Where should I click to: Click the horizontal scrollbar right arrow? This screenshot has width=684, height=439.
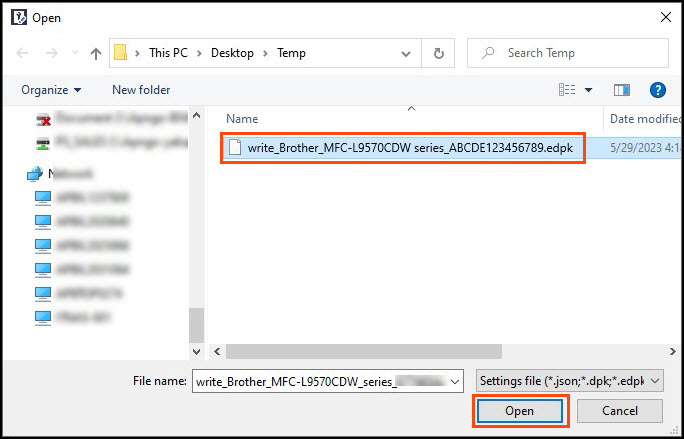click(672, 351)
